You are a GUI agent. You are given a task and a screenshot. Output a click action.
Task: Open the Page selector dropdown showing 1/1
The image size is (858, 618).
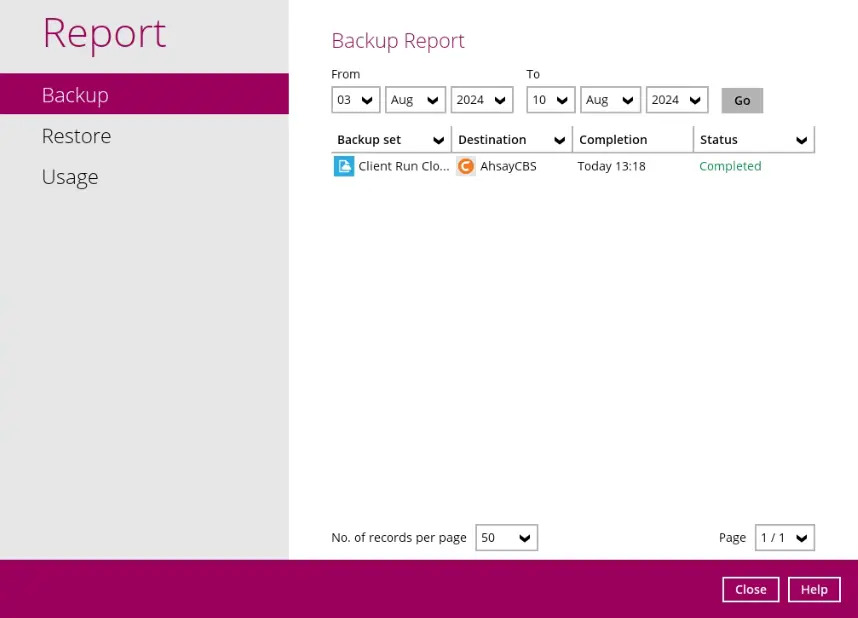[x=785, y=537]
